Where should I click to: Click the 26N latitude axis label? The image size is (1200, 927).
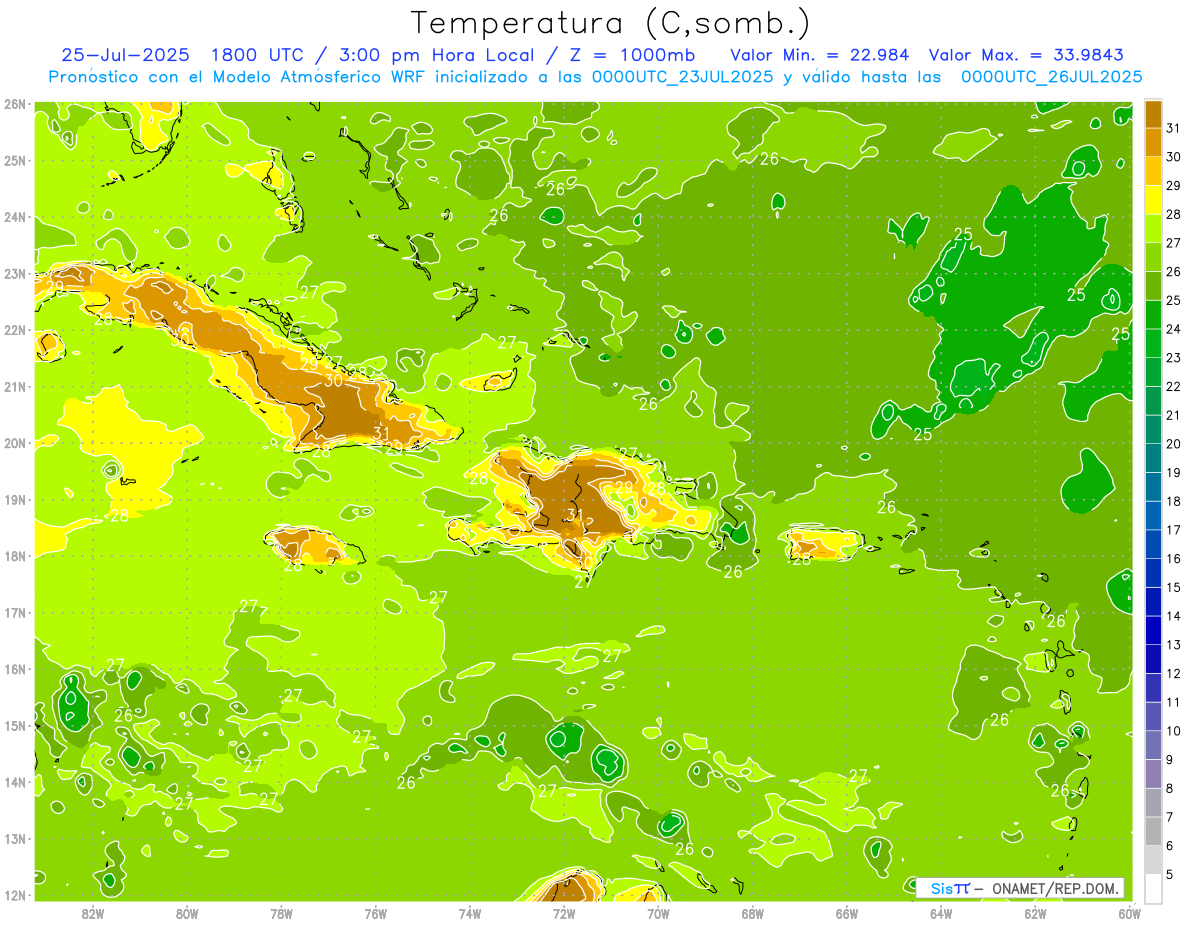(x=15, y=104)
